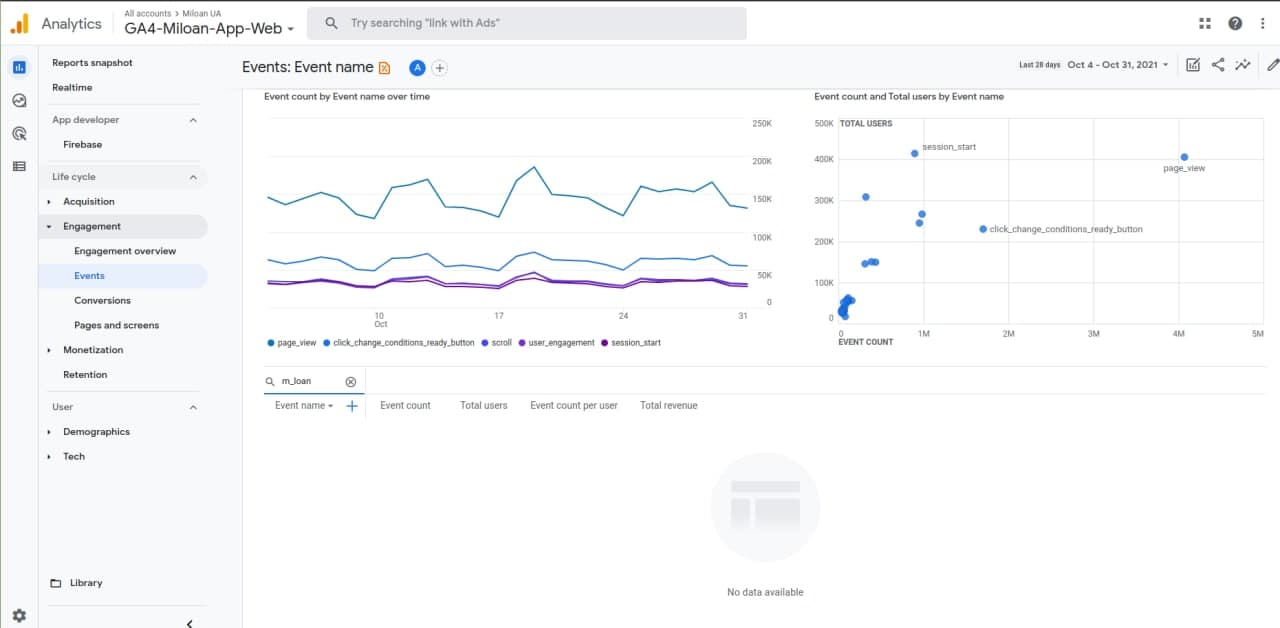Open the Insights icon in report header
The image size is (1280, 628).
(x=1243, y=64)
